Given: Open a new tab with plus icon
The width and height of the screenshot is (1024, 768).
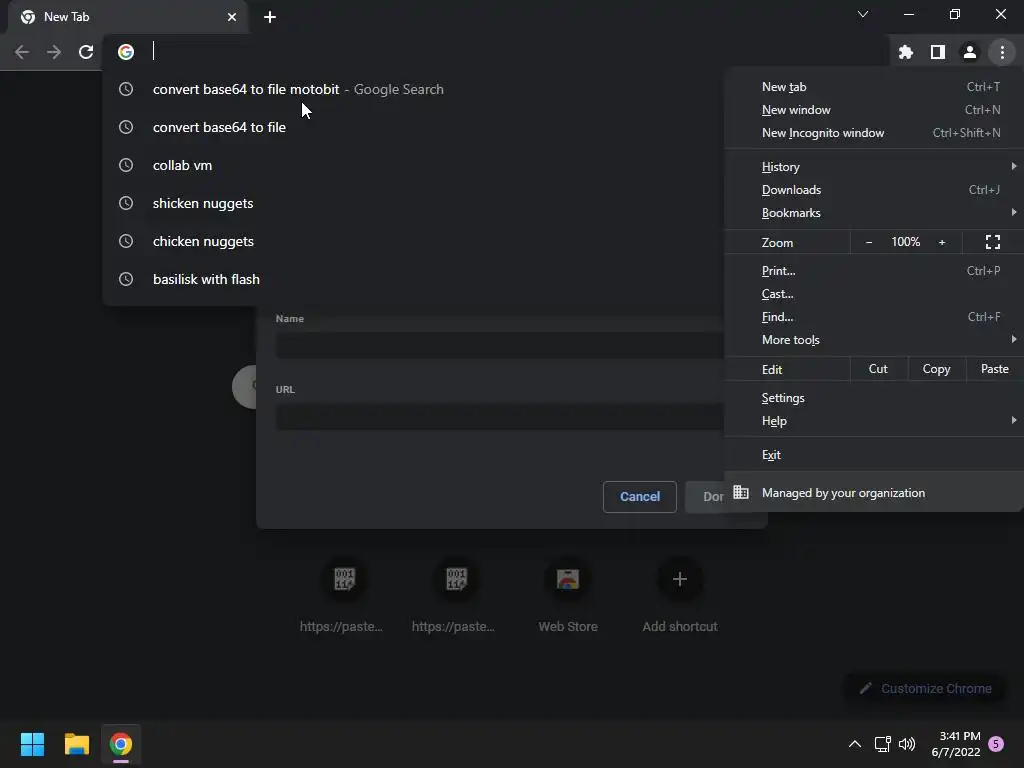Looking at the screenshot, I should point(270,17).
